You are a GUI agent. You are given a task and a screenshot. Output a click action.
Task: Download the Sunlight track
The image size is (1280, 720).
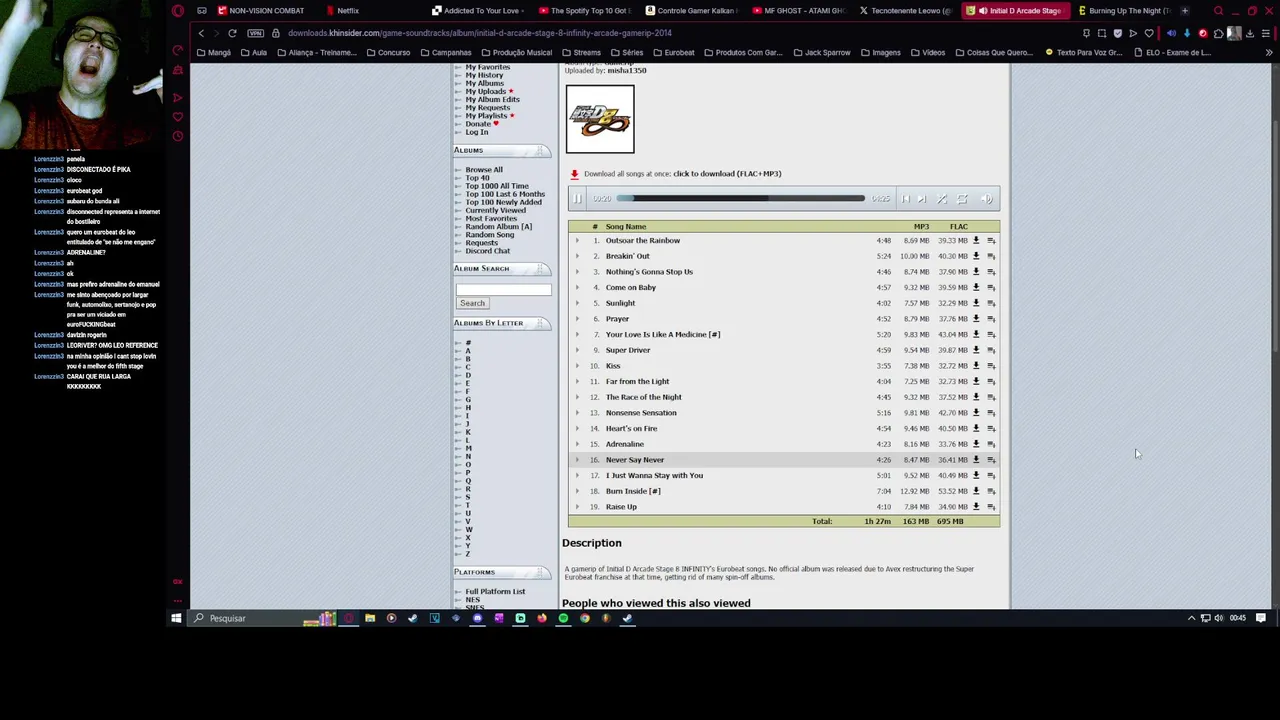click(976, 303)
